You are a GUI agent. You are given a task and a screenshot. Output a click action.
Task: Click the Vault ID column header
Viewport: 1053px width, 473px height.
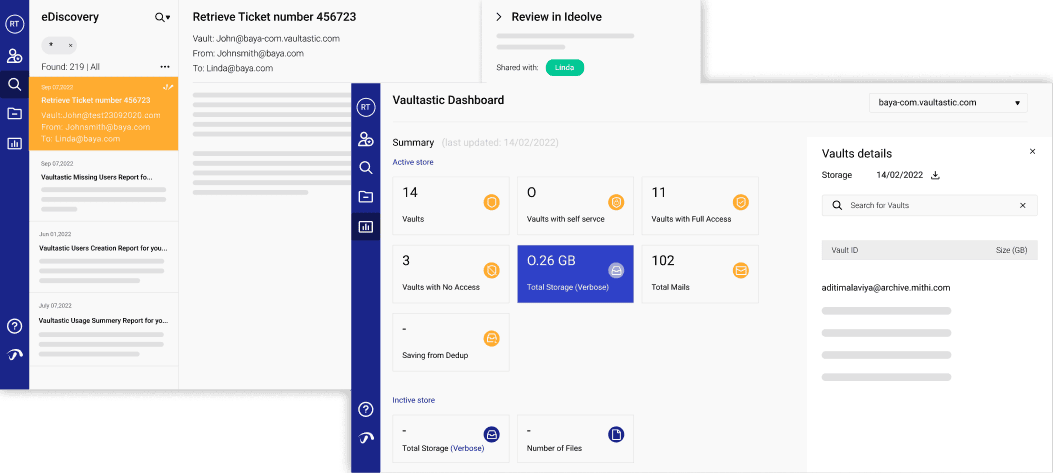pyautogui.click(x=845, y=250)
